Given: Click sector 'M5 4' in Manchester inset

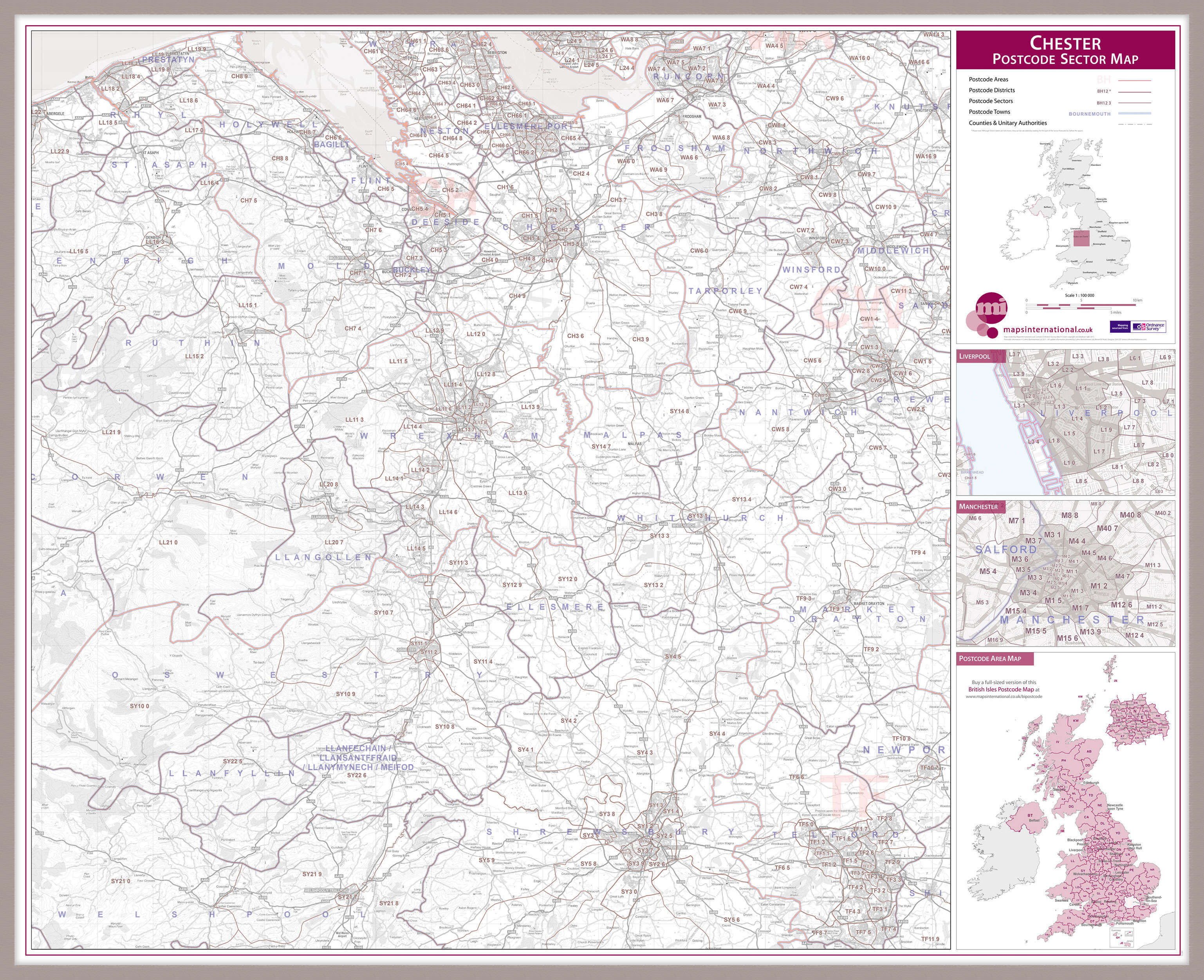Looking at the screenshot, I should click(988, 571).
